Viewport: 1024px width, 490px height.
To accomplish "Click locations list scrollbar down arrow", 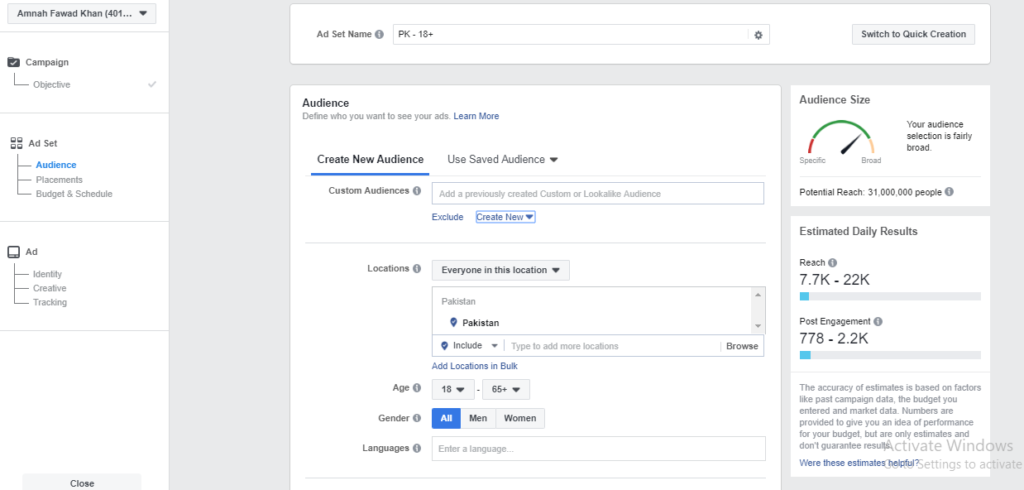I will coord(758,325).
